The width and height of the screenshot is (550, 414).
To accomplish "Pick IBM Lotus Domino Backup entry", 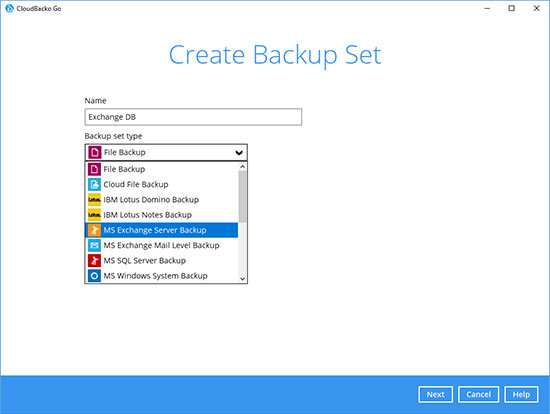I will (161, 200).
